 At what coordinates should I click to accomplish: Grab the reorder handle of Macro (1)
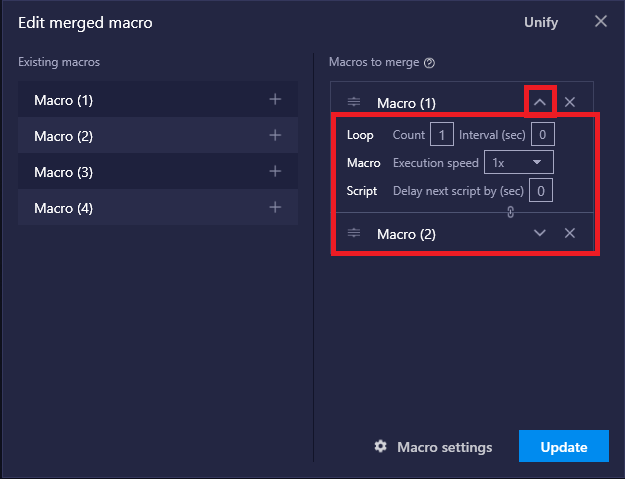click(x=354, y=102)
